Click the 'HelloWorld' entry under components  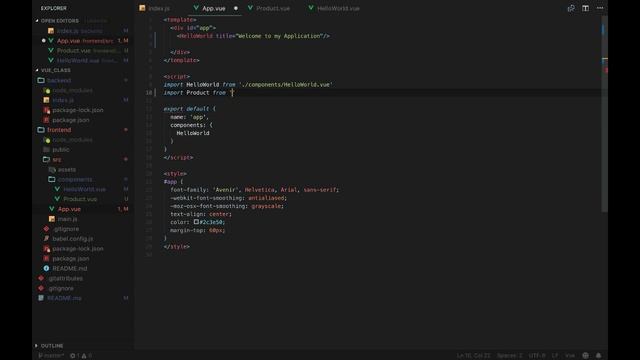(x=193, y=133)
